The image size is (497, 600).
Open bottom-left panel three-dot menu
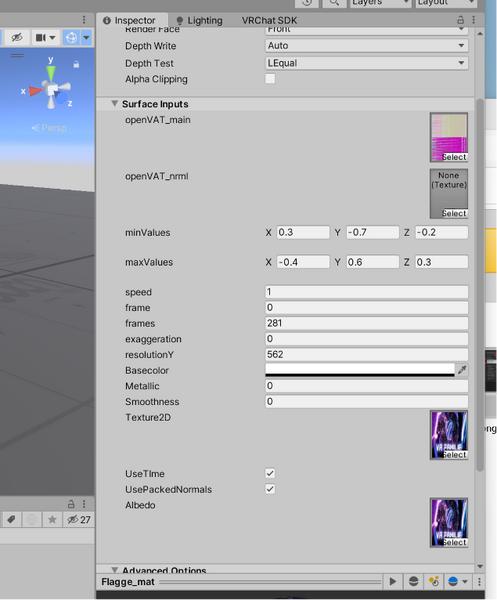click(84, 504)
